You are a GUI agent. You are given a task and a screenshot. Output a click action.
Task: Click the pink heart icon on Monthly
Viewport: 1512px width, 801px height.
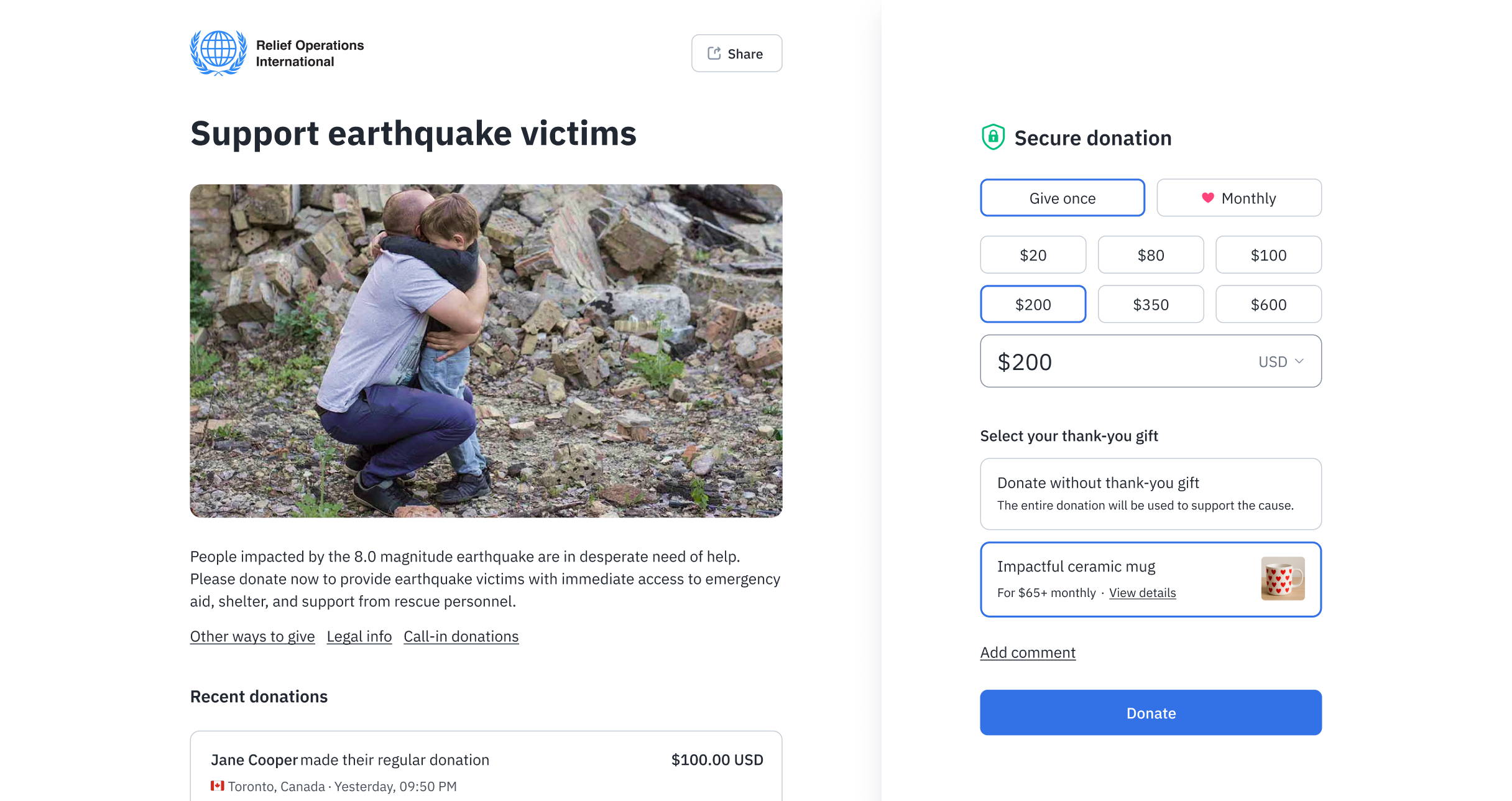1207,198
